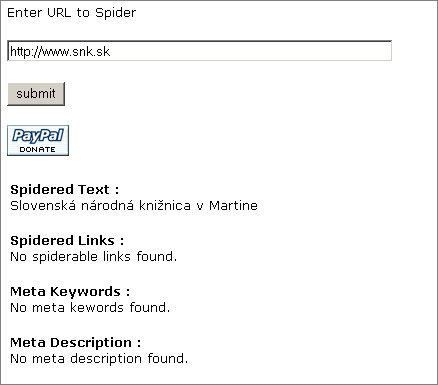
Task: Click the 'No spiderable links found.' message
Action: coord(93,256)
